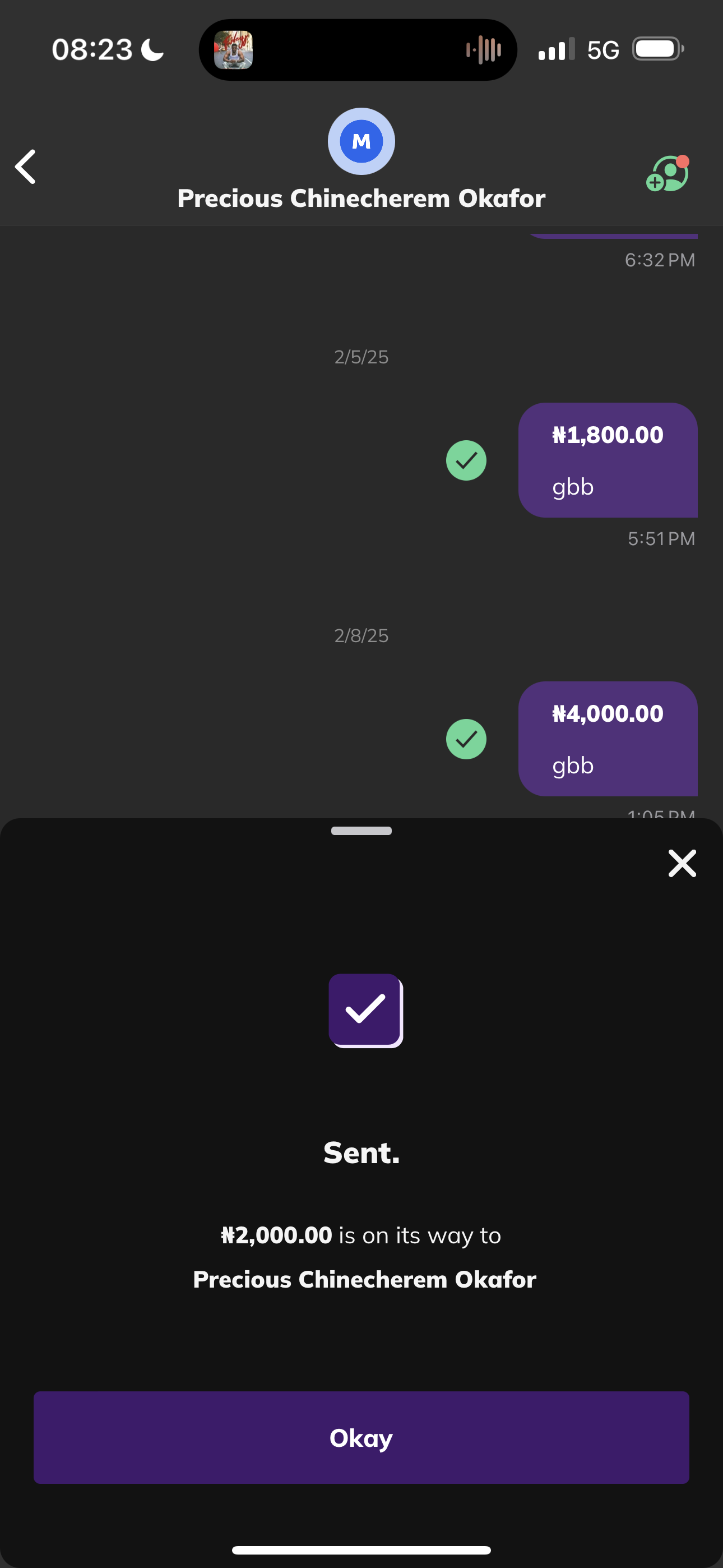Tap the sheet drag handle
The height and width of the screenshot is (1568, 723).
(361, 831)
